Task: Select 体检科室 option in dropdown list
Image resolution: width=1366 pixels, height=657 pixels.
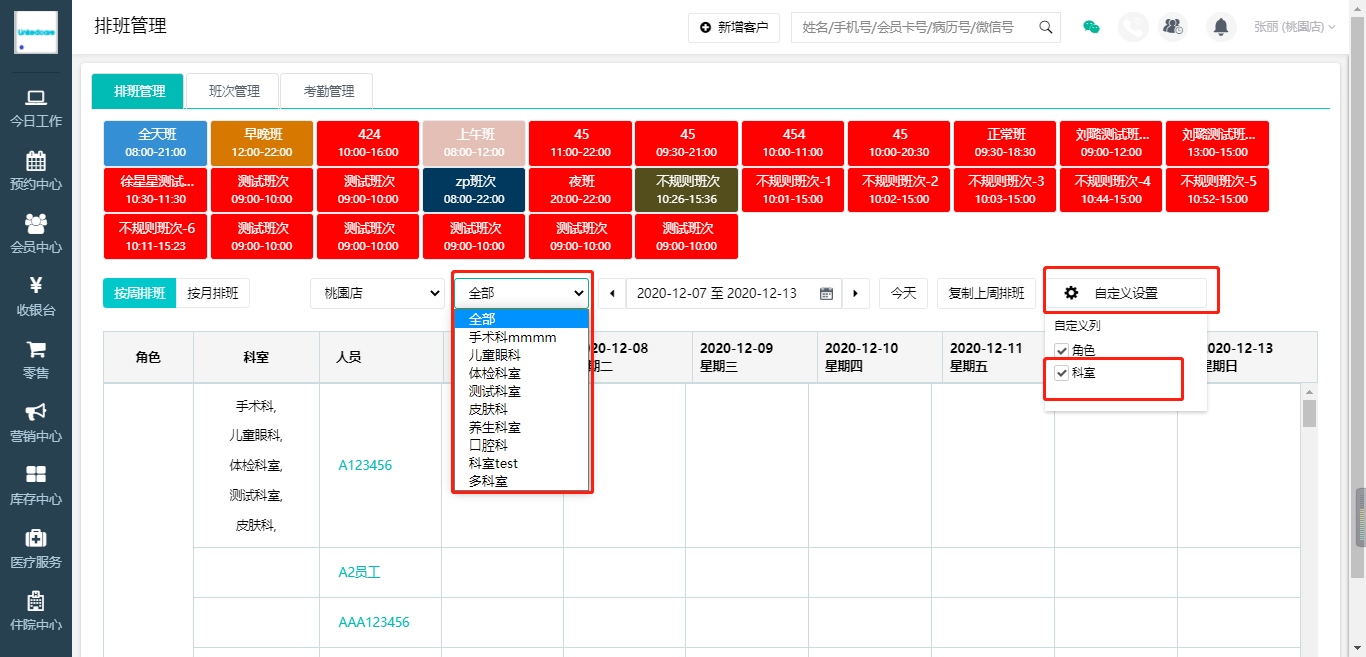Action: (521, 373)
